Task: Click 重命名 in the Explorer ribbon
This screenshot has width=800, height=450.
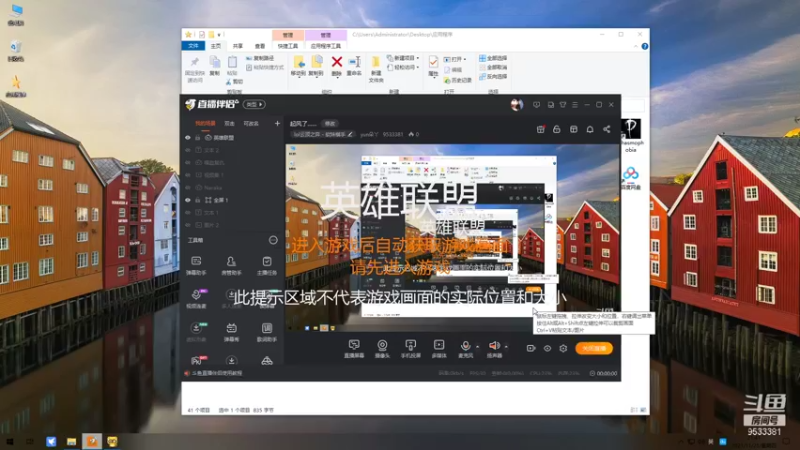Action: coord(354,66)
